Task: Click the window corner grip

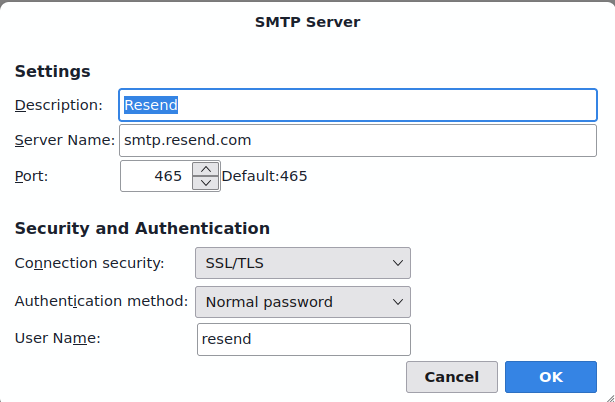Action: click(x=610, y=397)
